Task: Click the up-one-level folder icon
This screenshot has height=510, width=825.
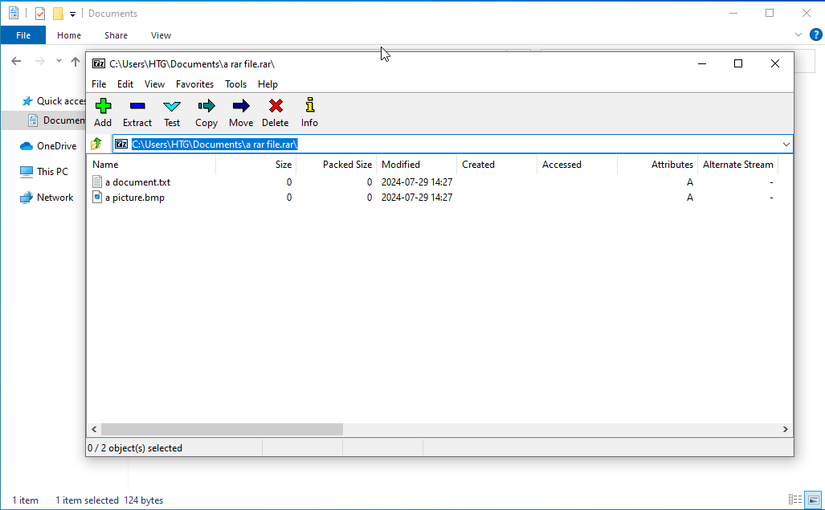Action: pos(96,144)
